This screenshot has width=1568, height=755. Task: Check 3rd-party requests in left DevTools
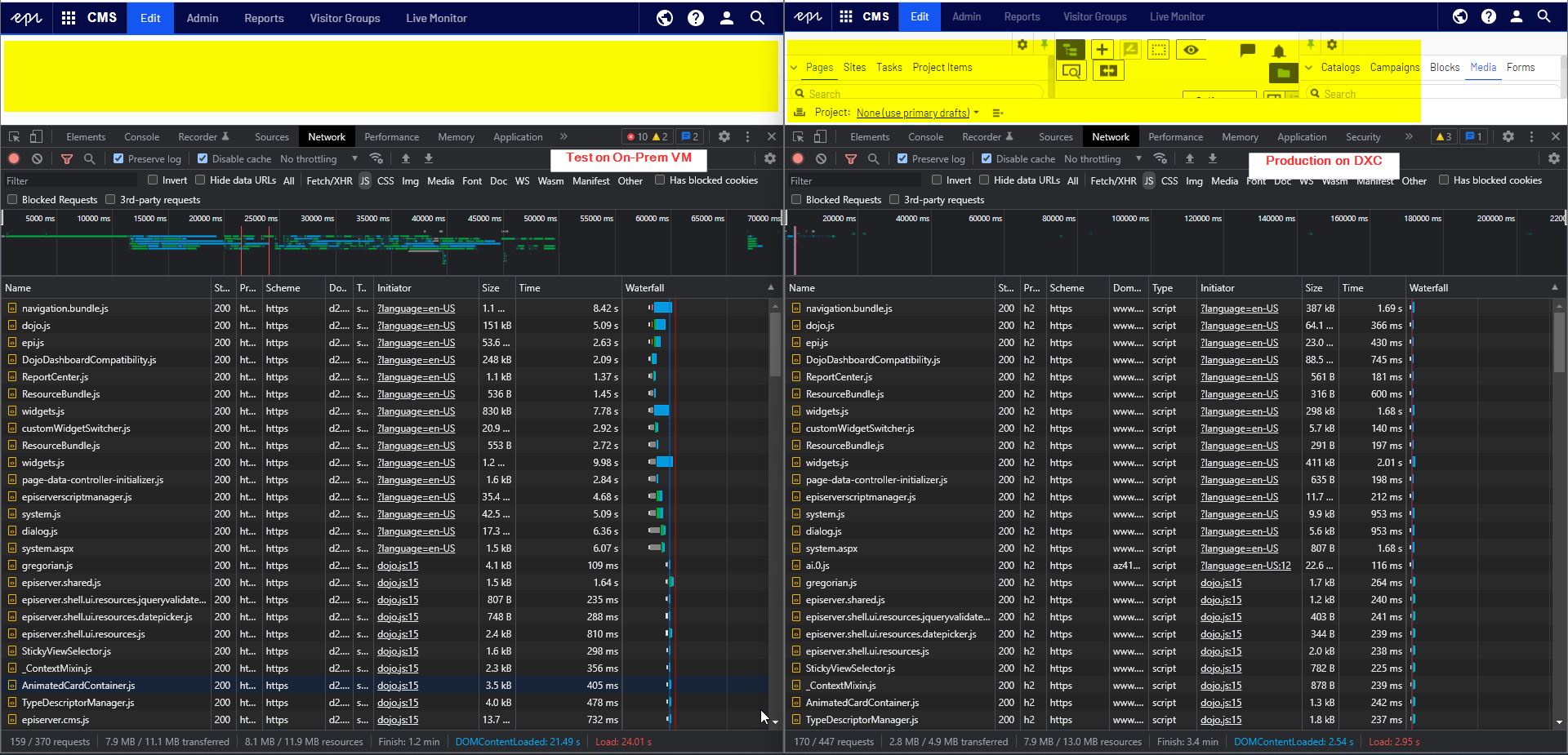(x=110, y=200)
